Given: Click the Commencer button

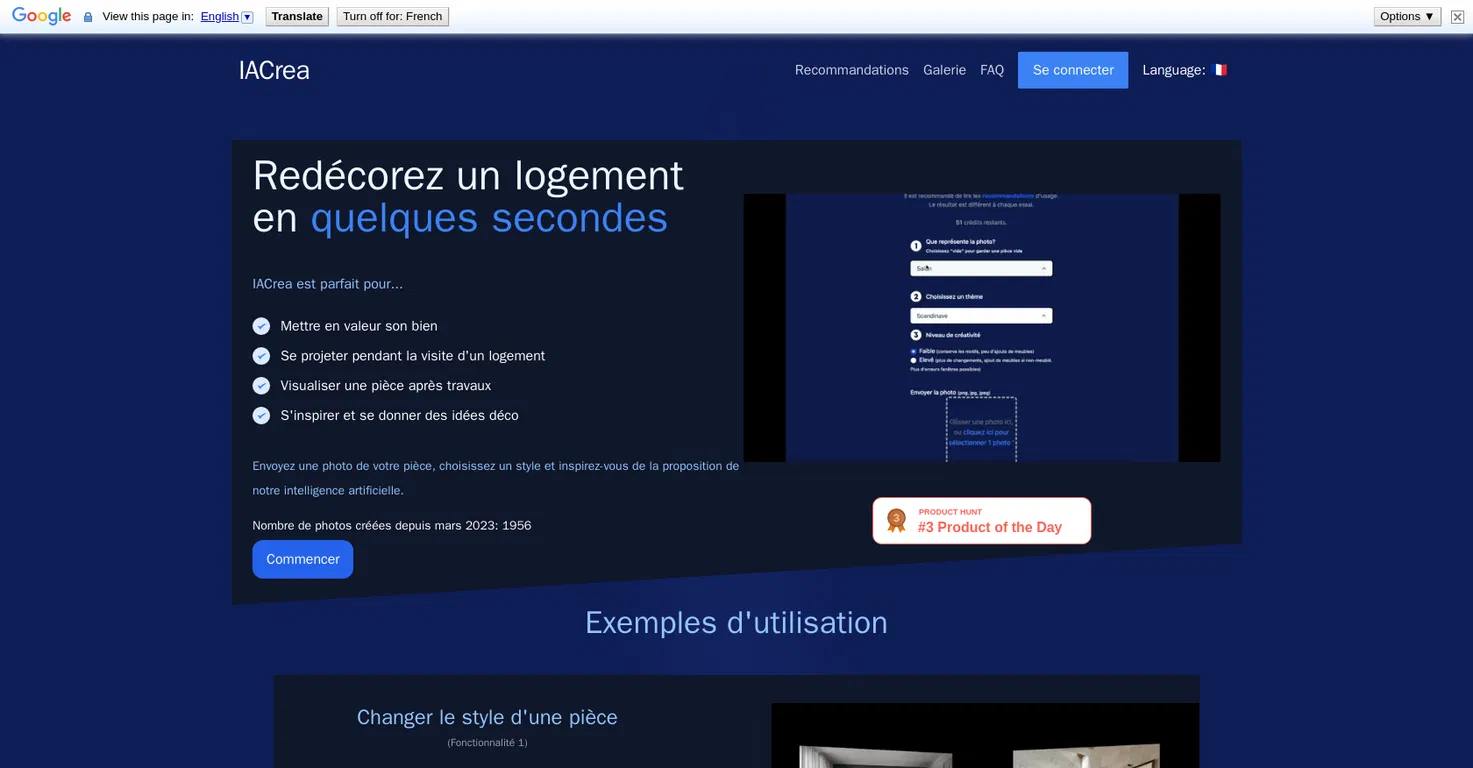Looking at the screenshot, I should pos(303,559).
